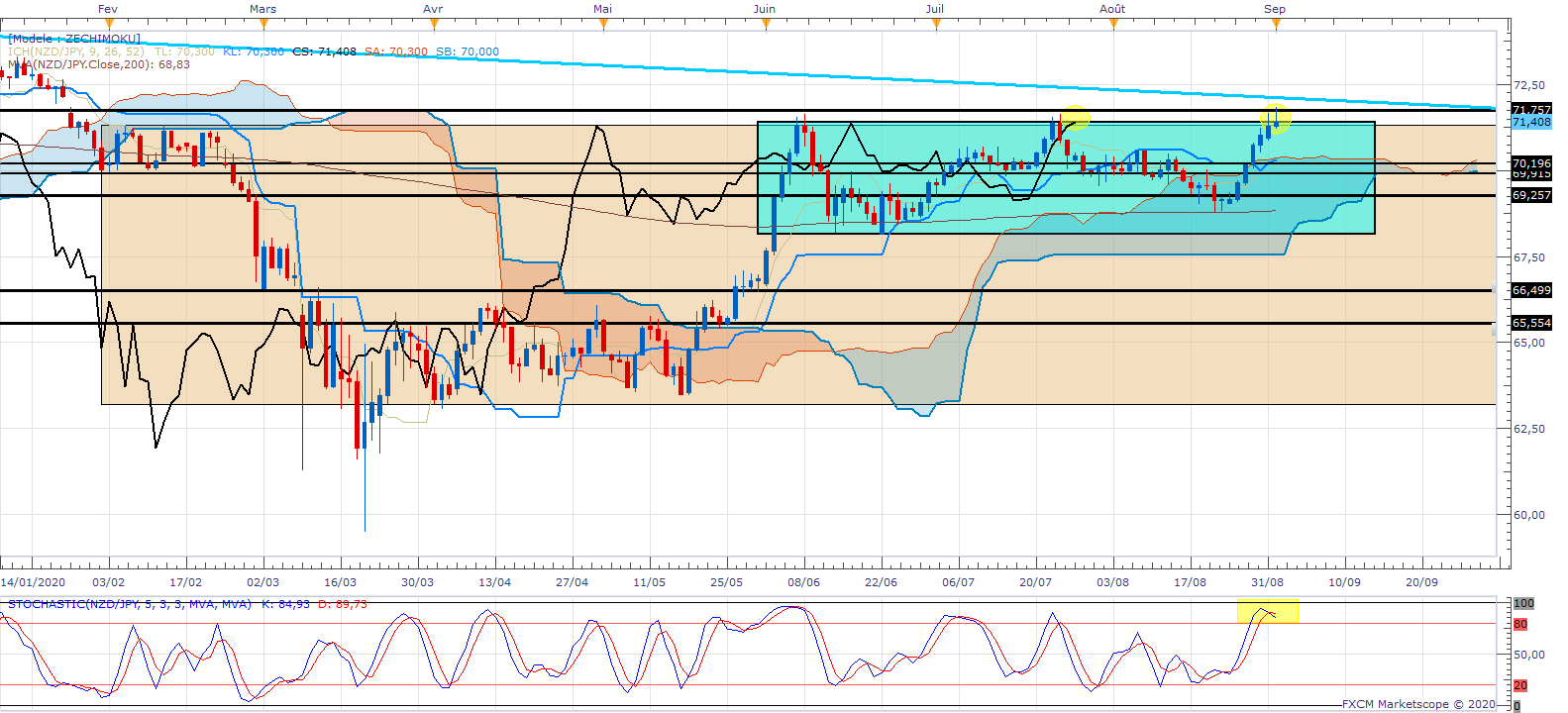Click the 66,499 price level tag

click(x=1531, y=290)
